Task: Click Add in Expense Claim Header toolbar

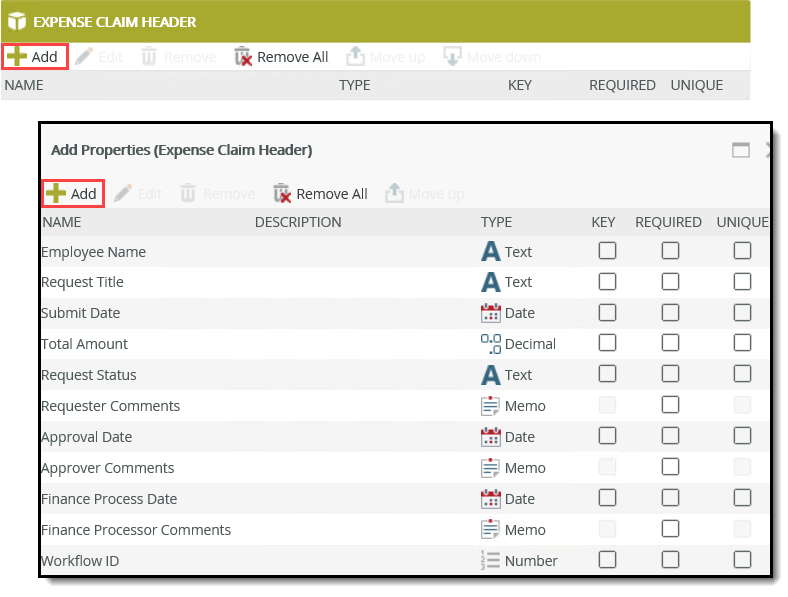Action: (x=34, y=57)
